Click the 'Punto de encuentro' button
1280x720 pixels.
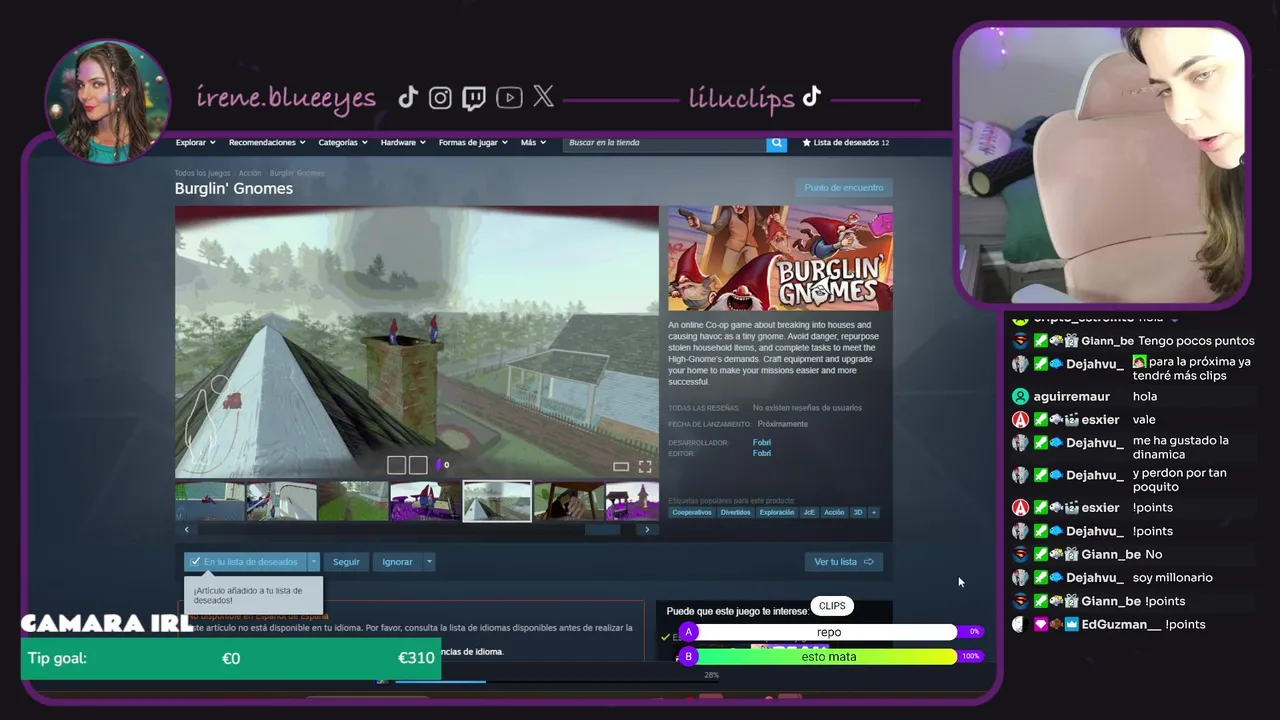844,187
